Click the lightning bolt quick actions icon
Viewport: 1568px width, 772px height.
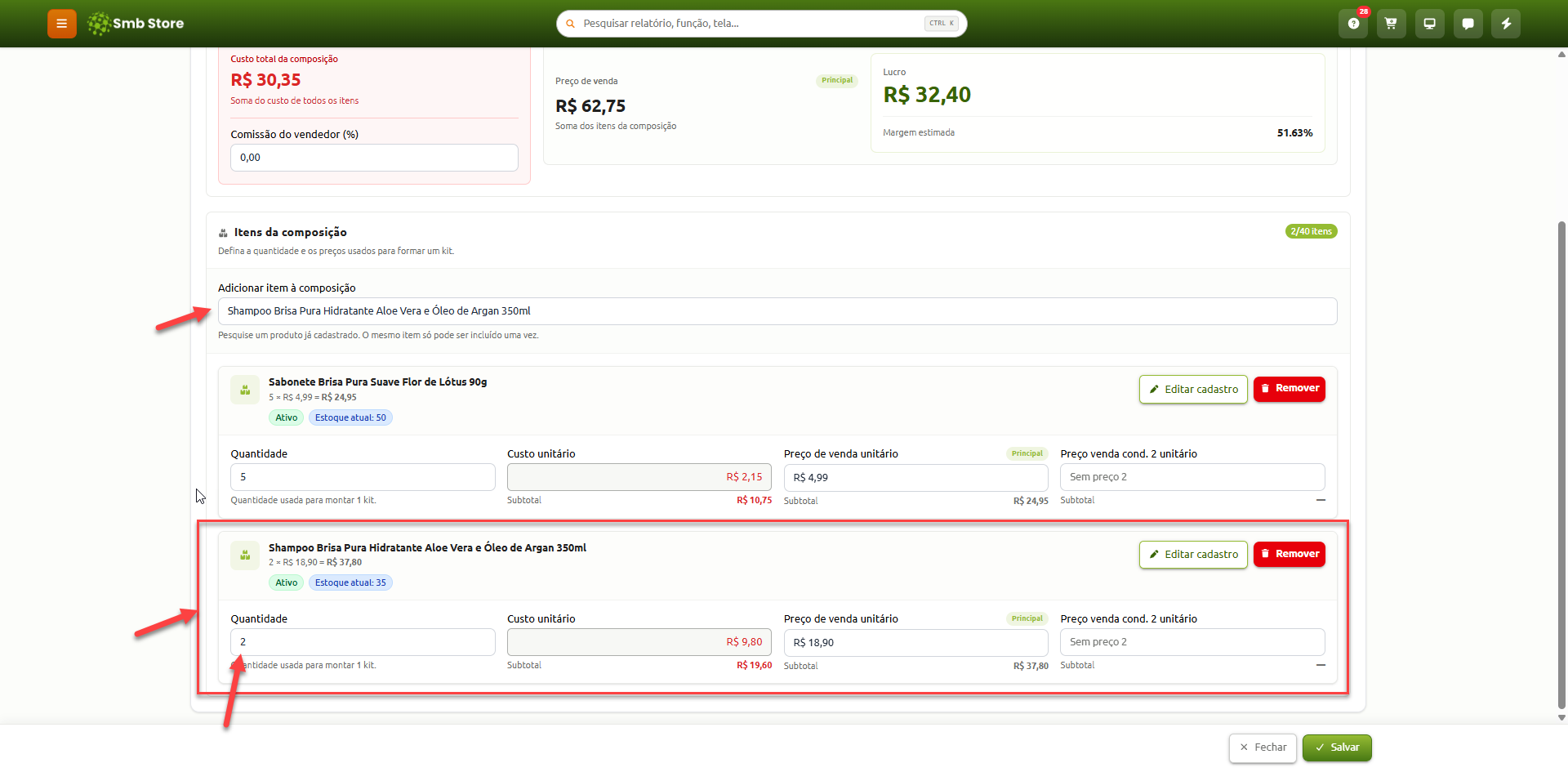(x=1506, y=24)
